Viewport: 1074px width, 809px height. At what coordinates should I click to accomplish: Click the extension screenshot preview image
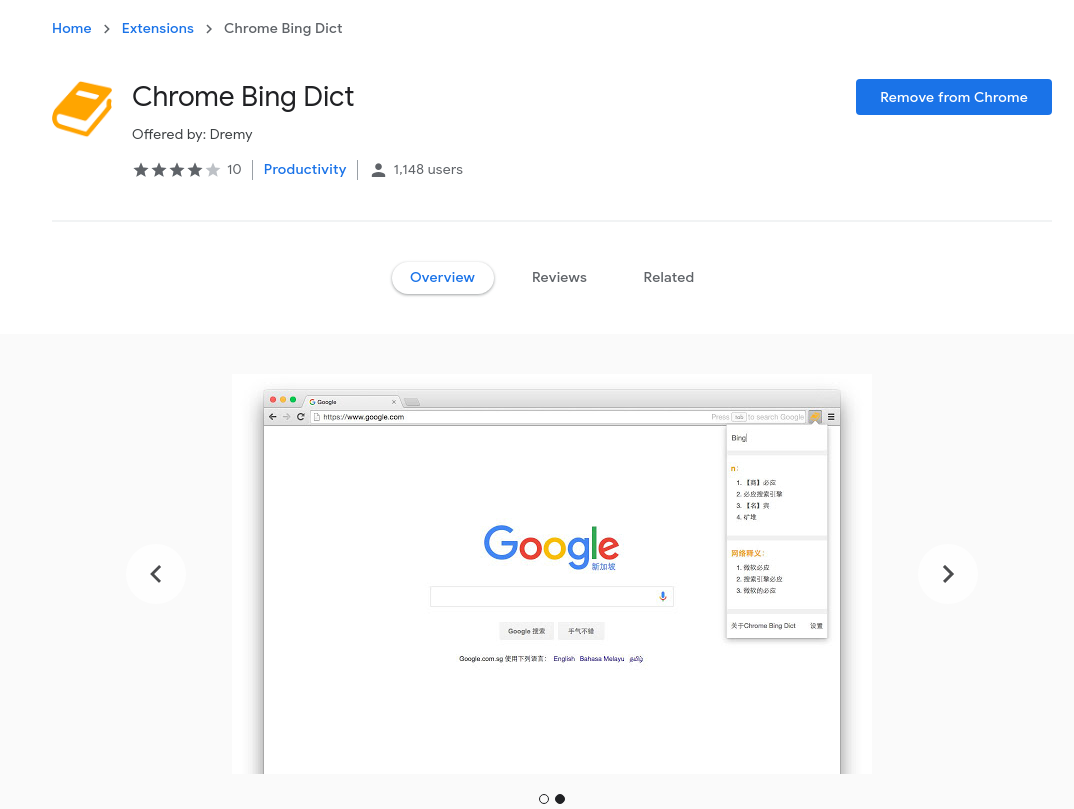point(552,574)
